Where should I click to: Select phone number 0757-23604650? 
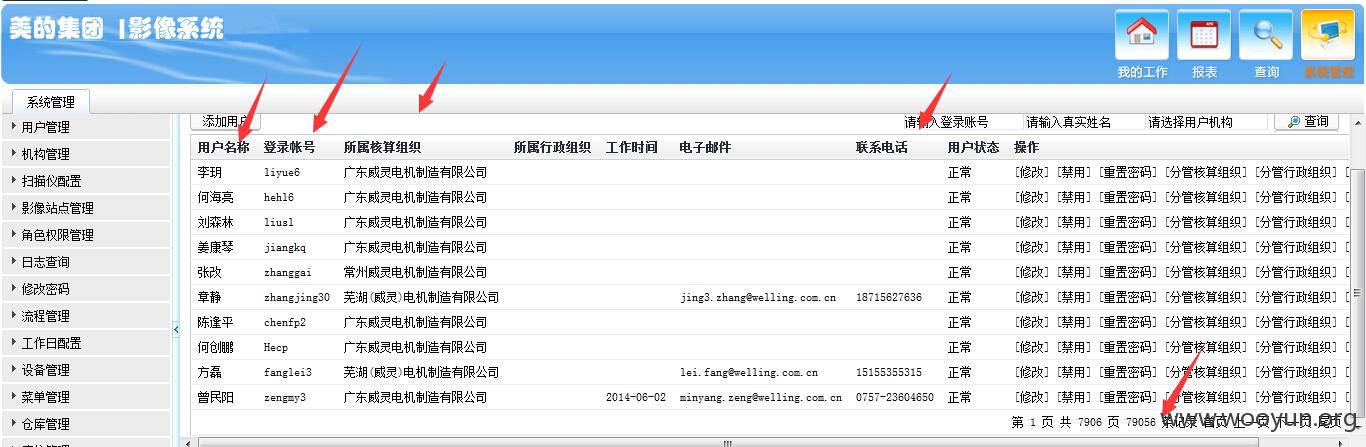(x=895, y=397)
